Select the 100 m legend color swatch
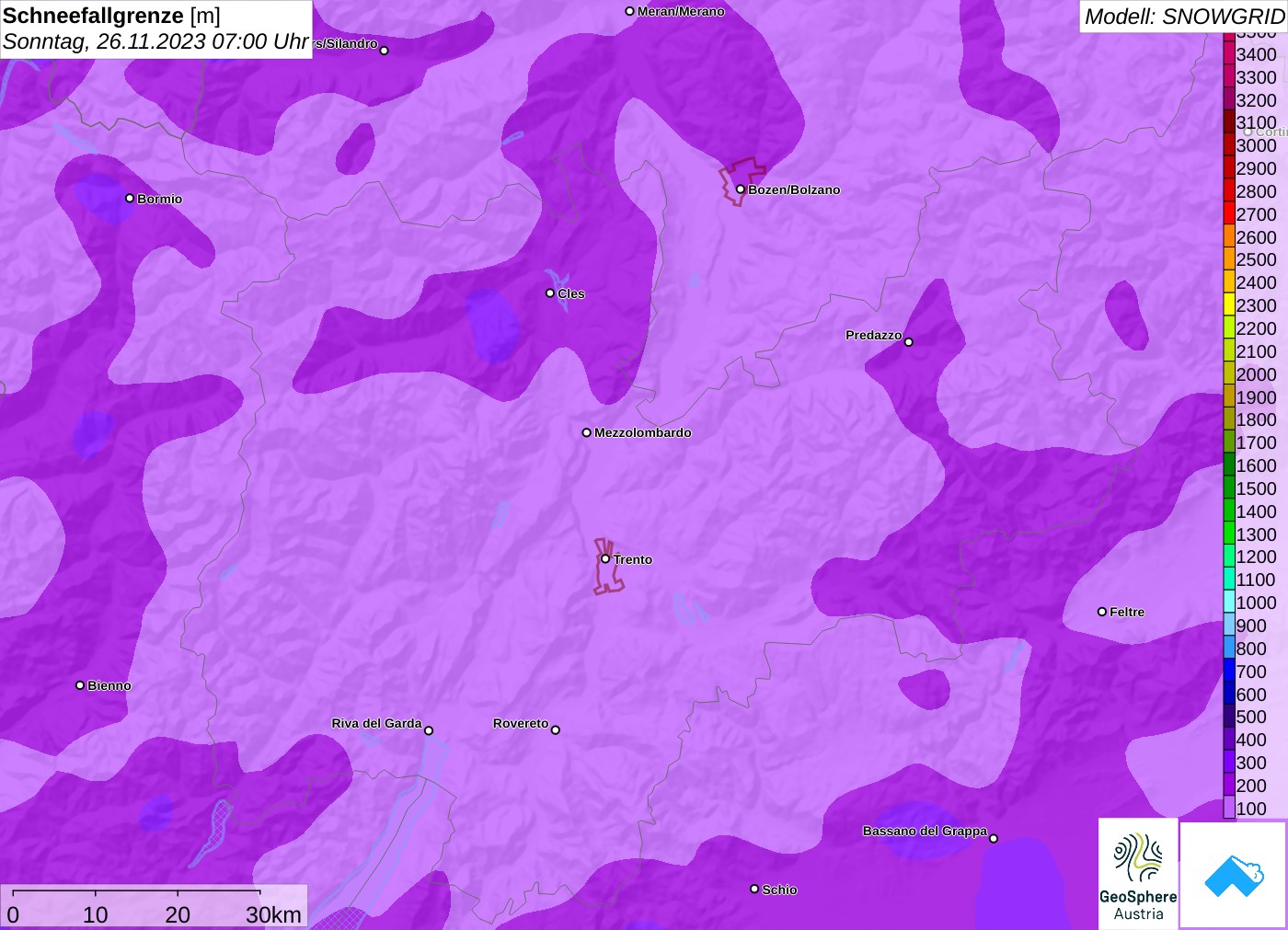This screenshot has width=1288, height=930. point(1229,808)
